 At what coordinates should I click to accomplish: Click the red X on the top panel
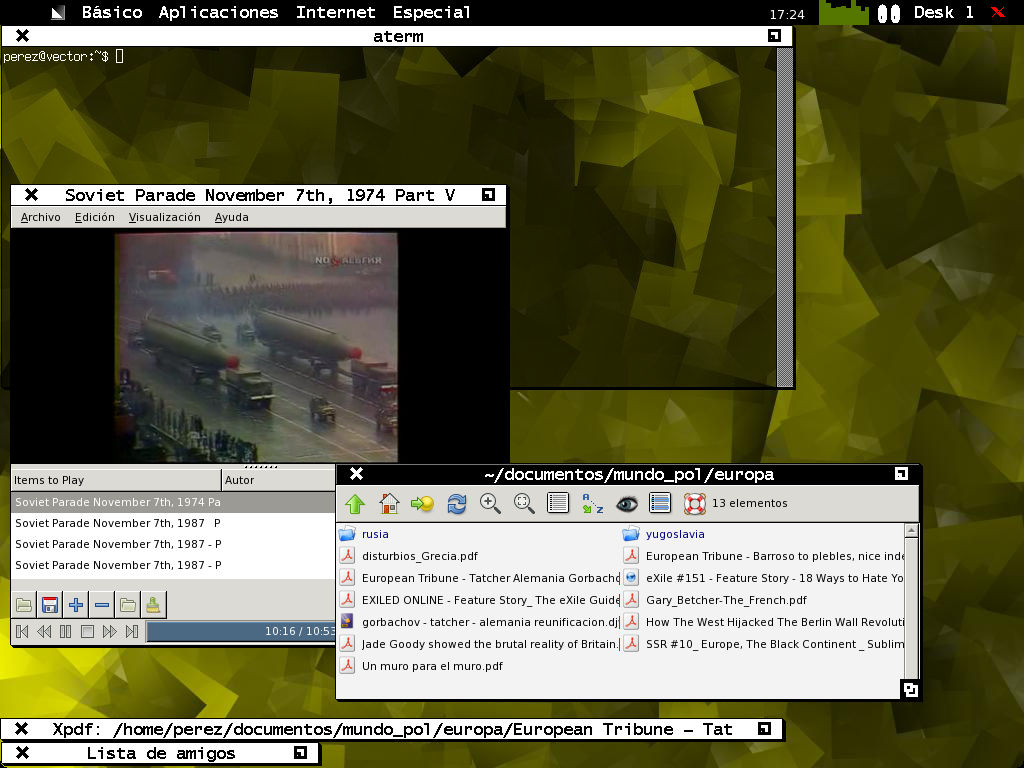998,12
